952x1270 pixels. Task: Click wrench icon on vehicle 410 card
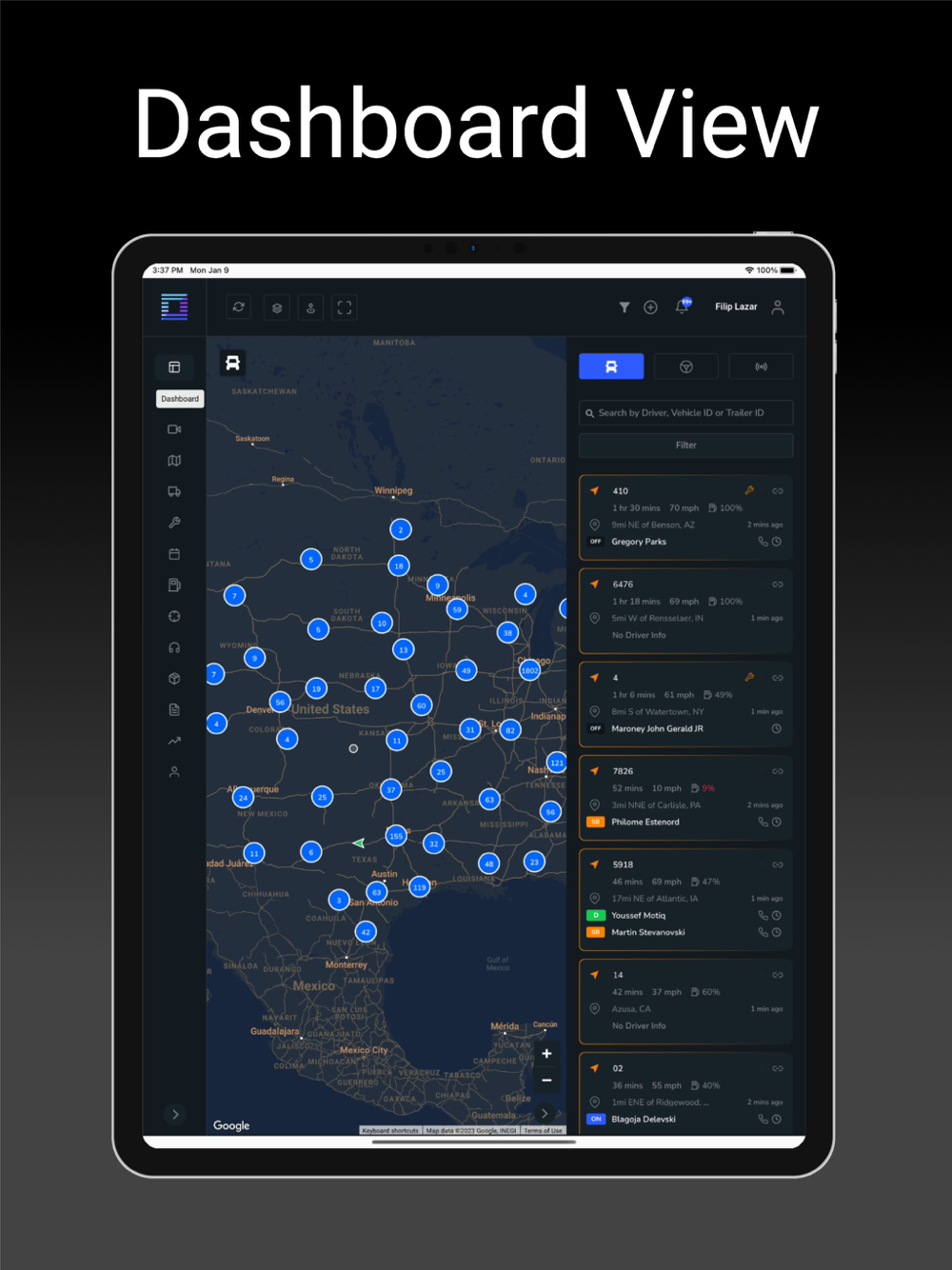749,490
